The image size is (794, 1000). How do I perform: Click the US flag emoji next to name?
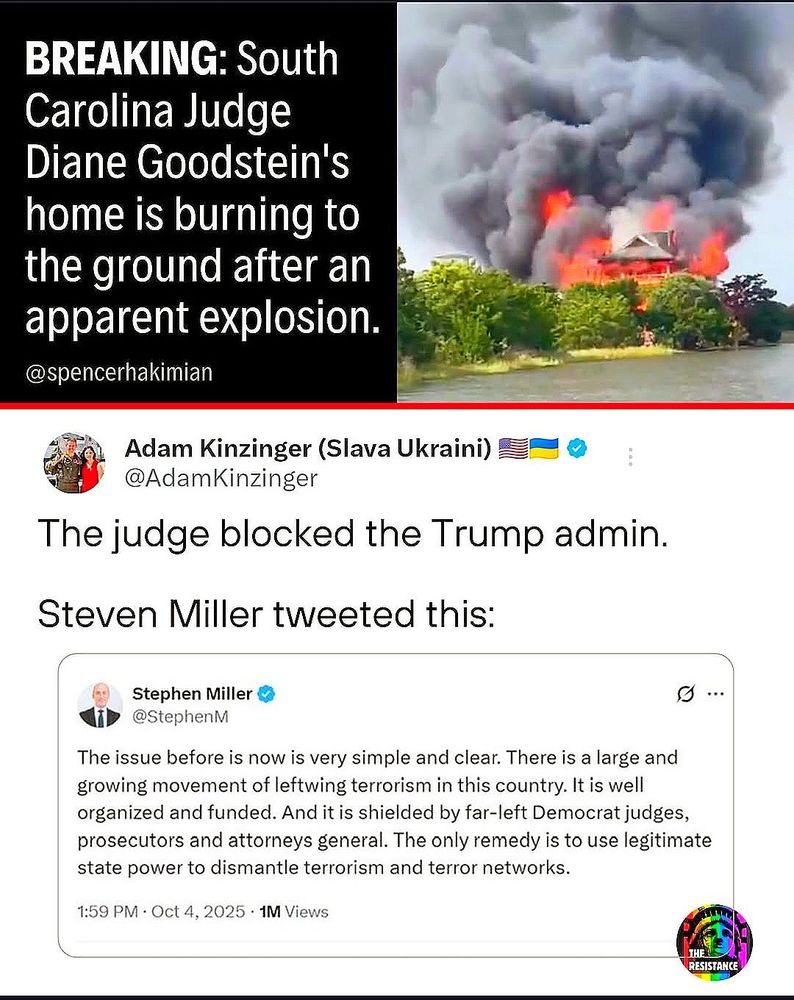[x=513, y=449]
